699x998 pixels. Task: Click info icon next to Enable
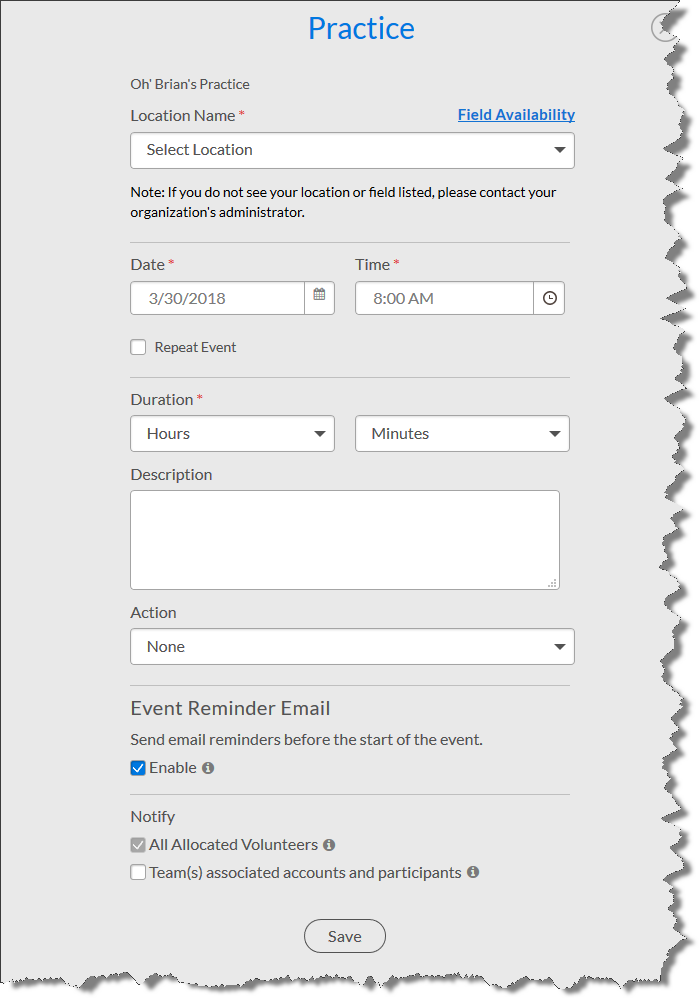208,768
